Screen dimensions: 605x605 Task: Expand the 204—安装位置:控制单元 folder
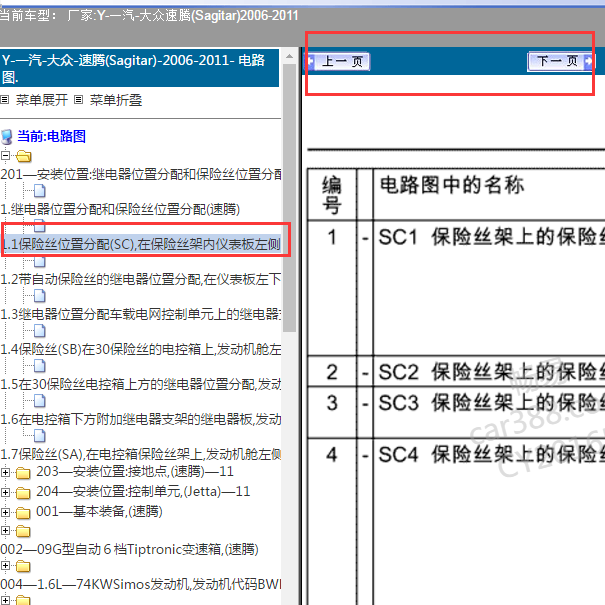point(5,492)
